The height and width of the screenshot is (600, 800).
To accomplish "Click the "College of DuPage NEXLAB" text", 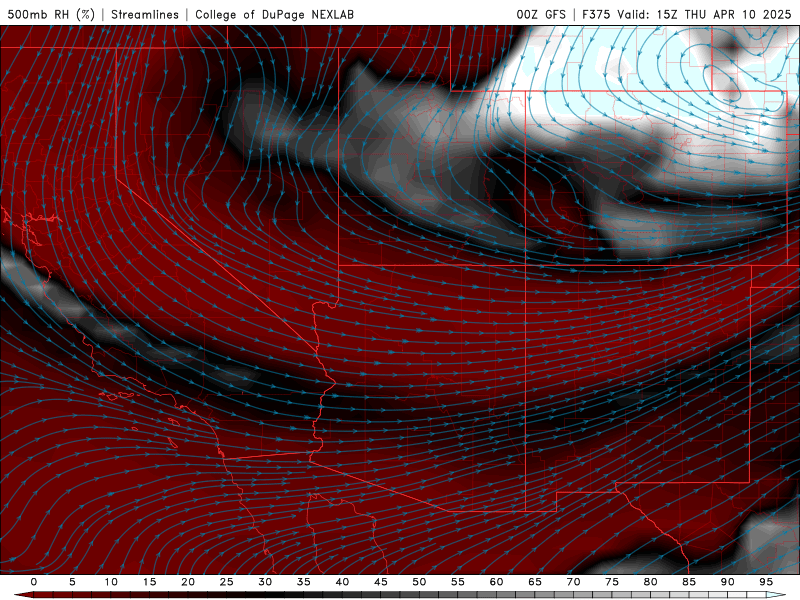I will click(x=274, y=14).
